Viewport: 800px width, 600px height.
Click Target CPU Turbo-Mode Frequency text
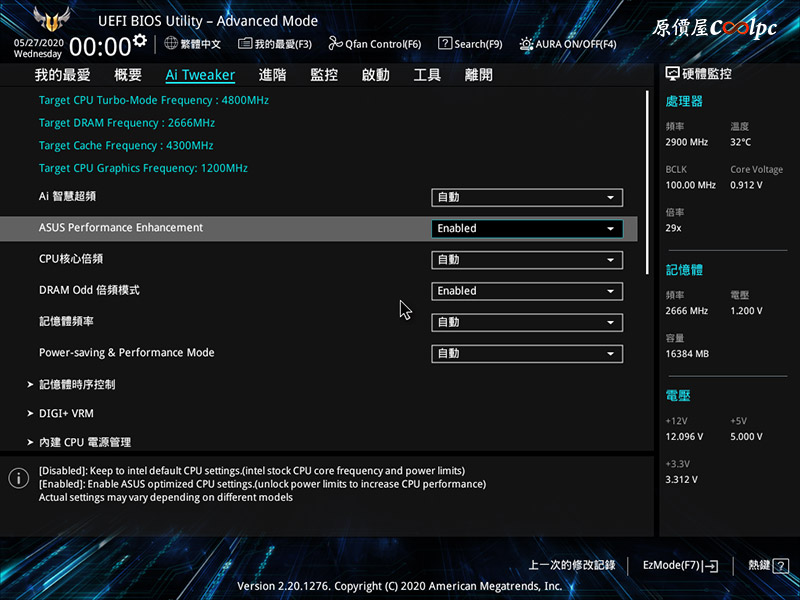(154, 100)
